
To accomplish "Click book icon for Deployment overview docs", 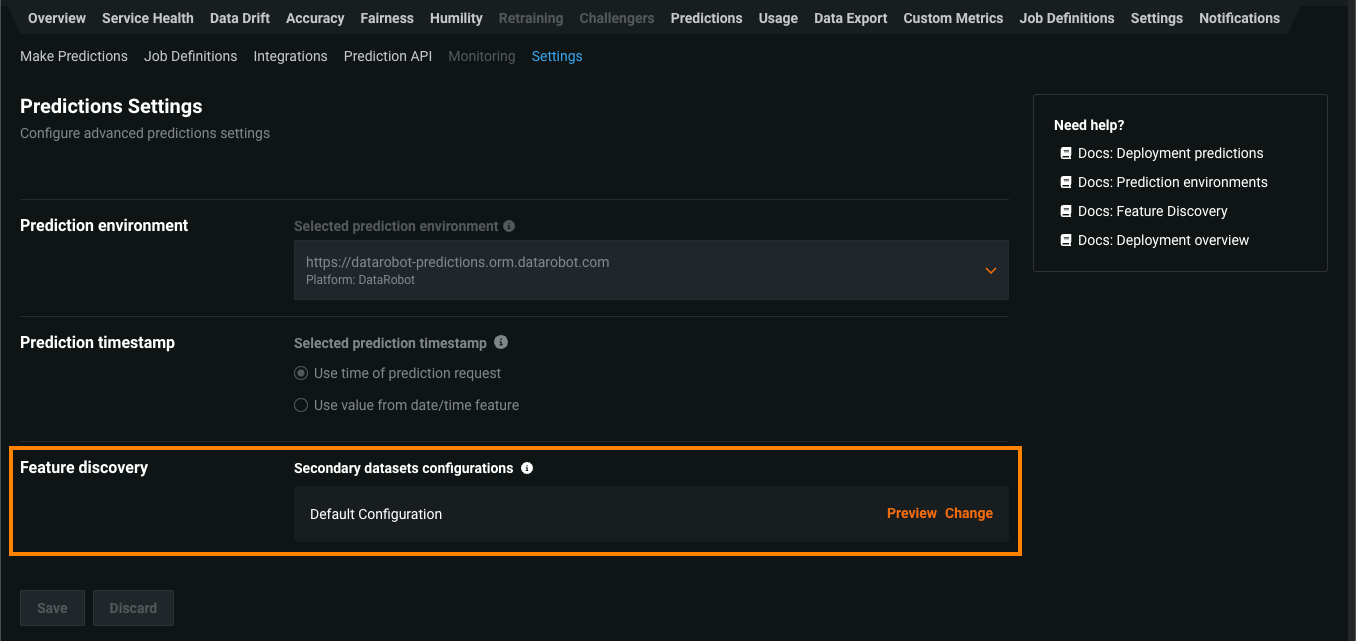I will (1066, 240).
